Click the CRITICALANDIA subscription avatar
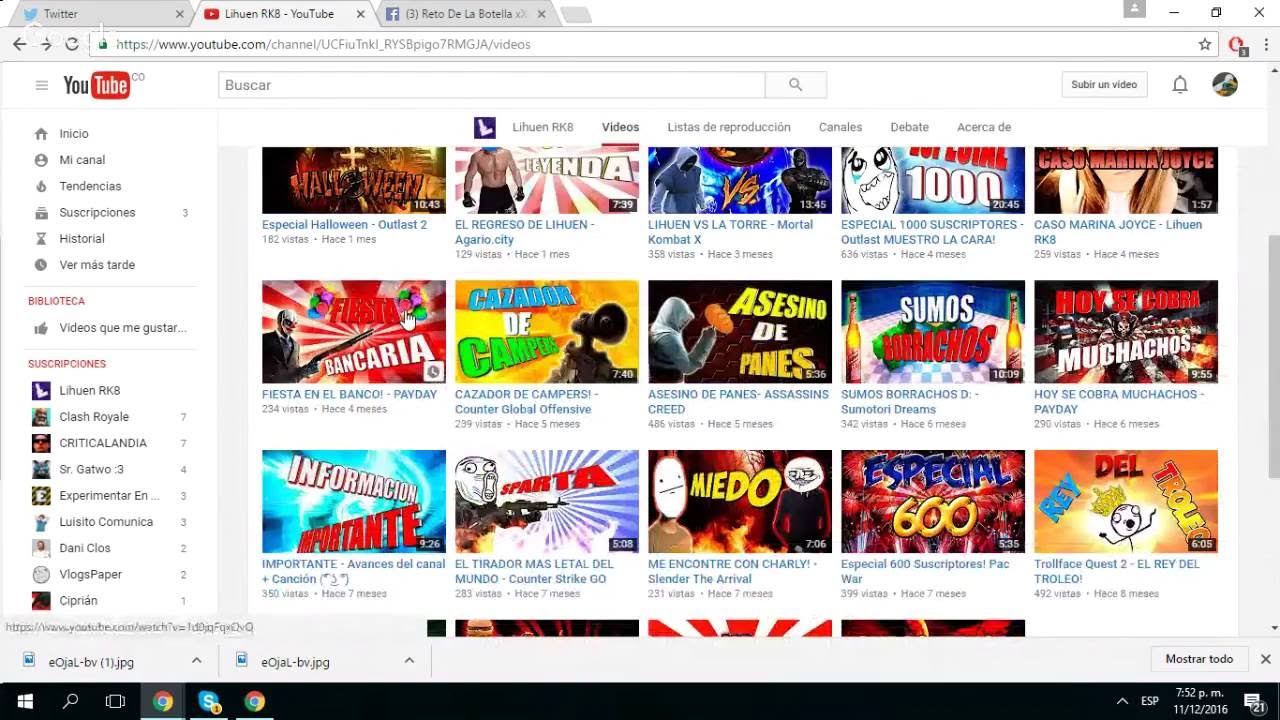Screen dimensions: 1280x720 pyautogui.click(x=41, y=443)
